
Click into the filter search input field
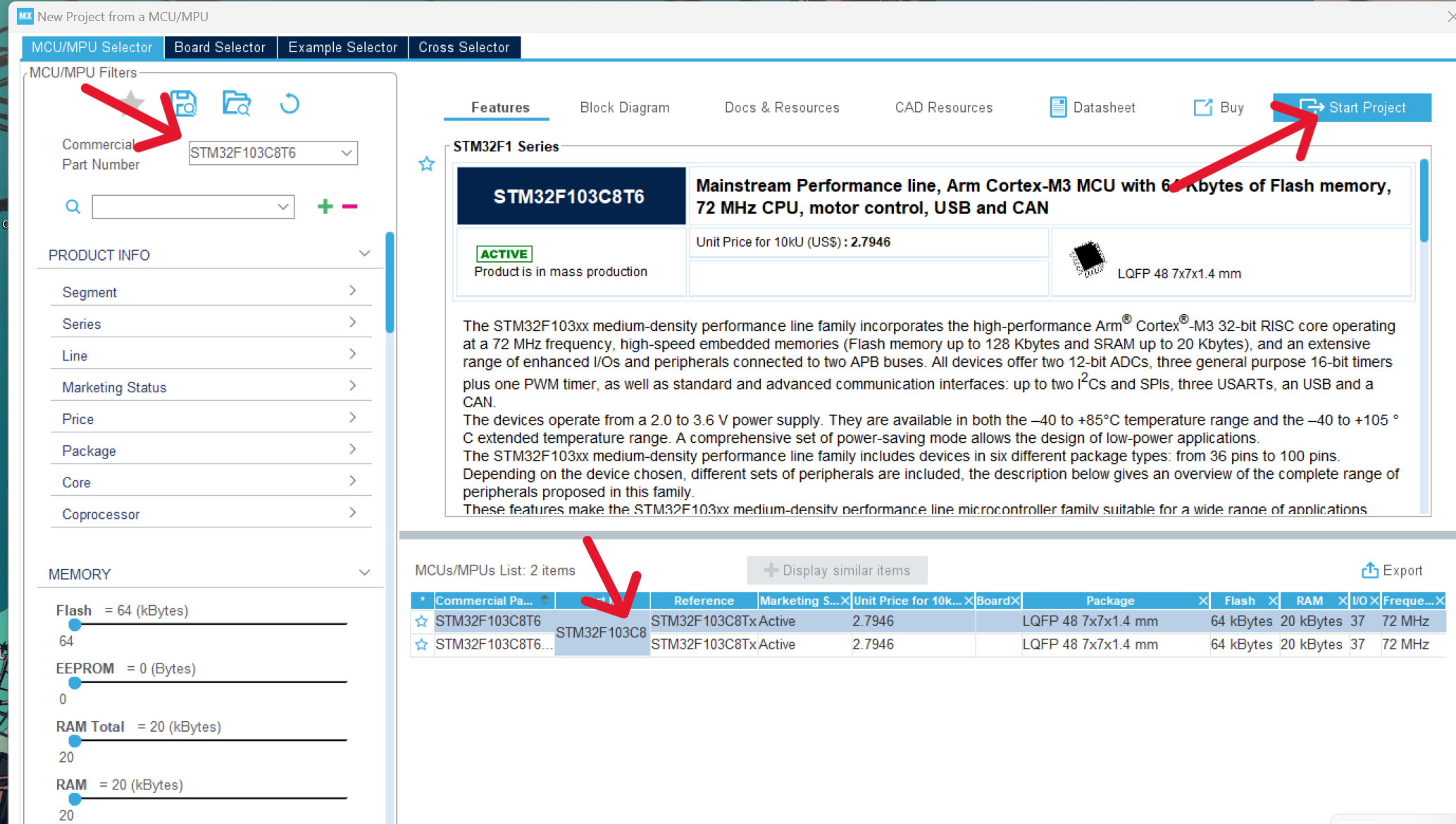pos(185,206)
